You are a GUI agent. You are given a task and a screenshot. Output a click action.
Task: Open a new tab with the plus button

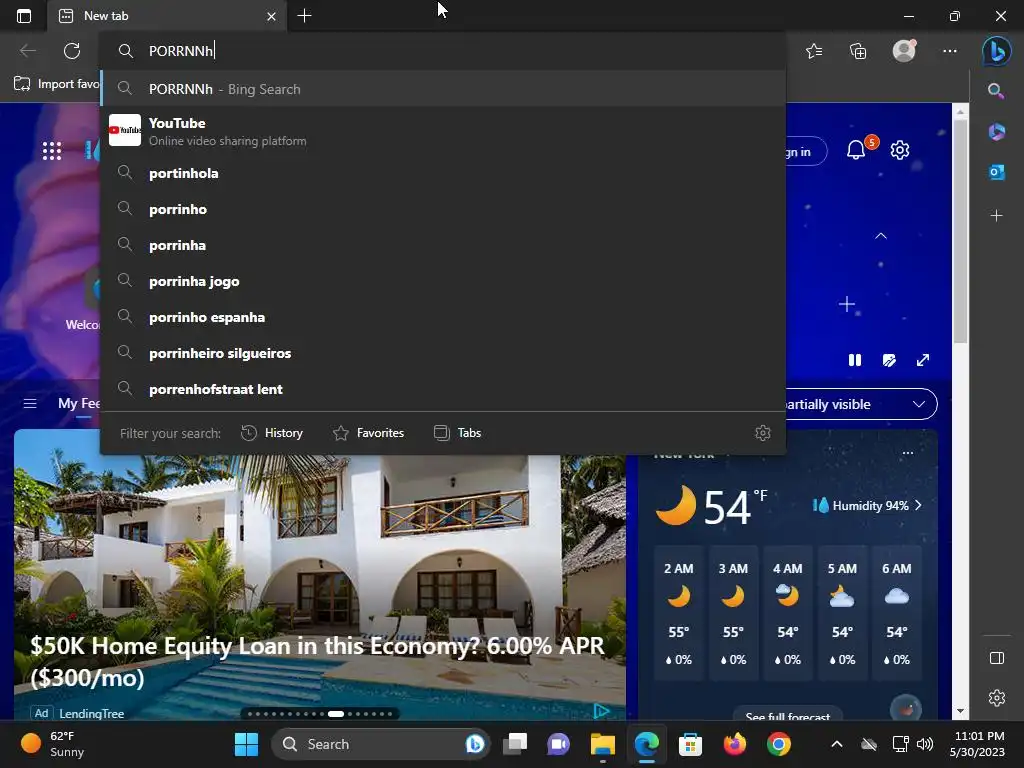click(304, 16)
